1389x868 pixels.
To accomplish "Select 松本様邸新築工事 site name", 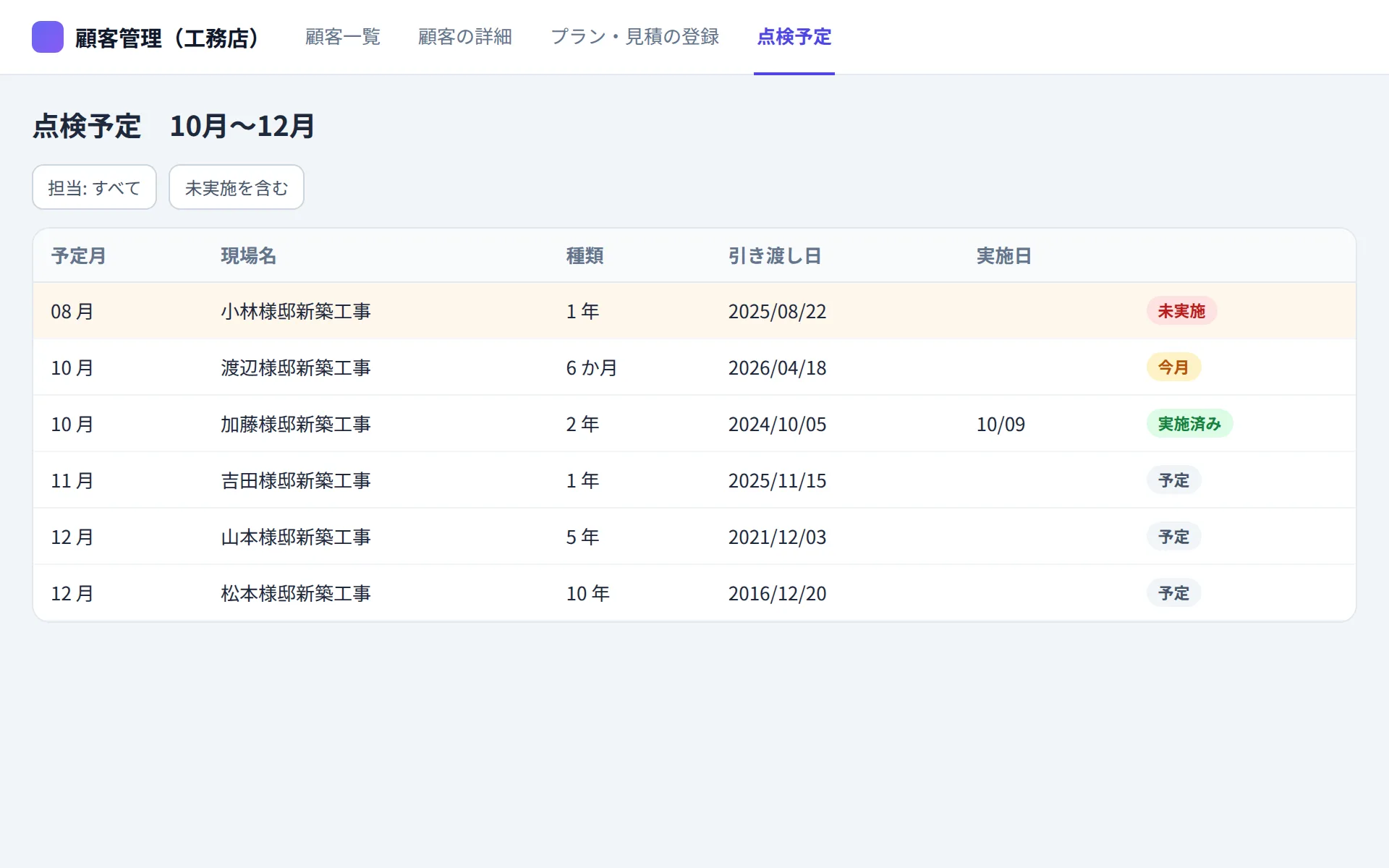I will click(296, 593).
